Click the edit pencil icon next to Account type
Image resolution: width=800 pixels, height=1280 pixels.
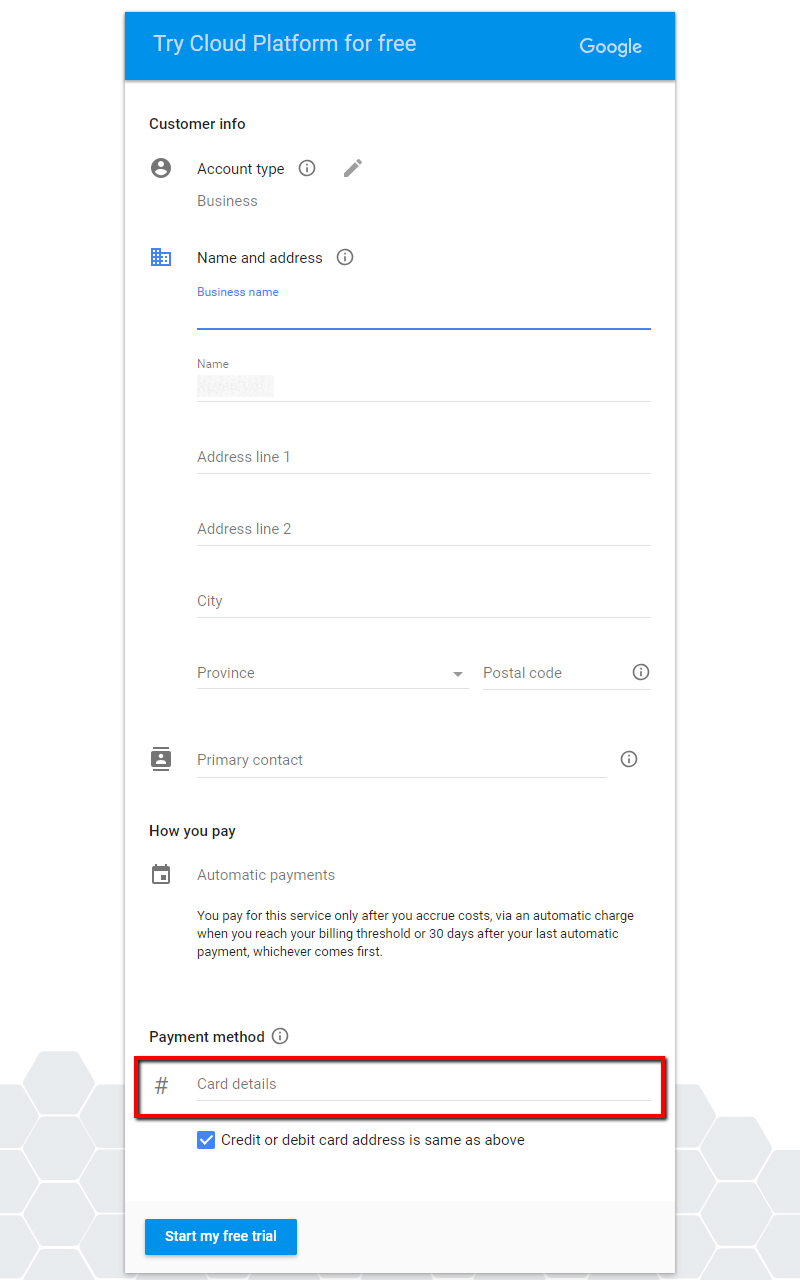pyautogui.click(x=352, y=167)
